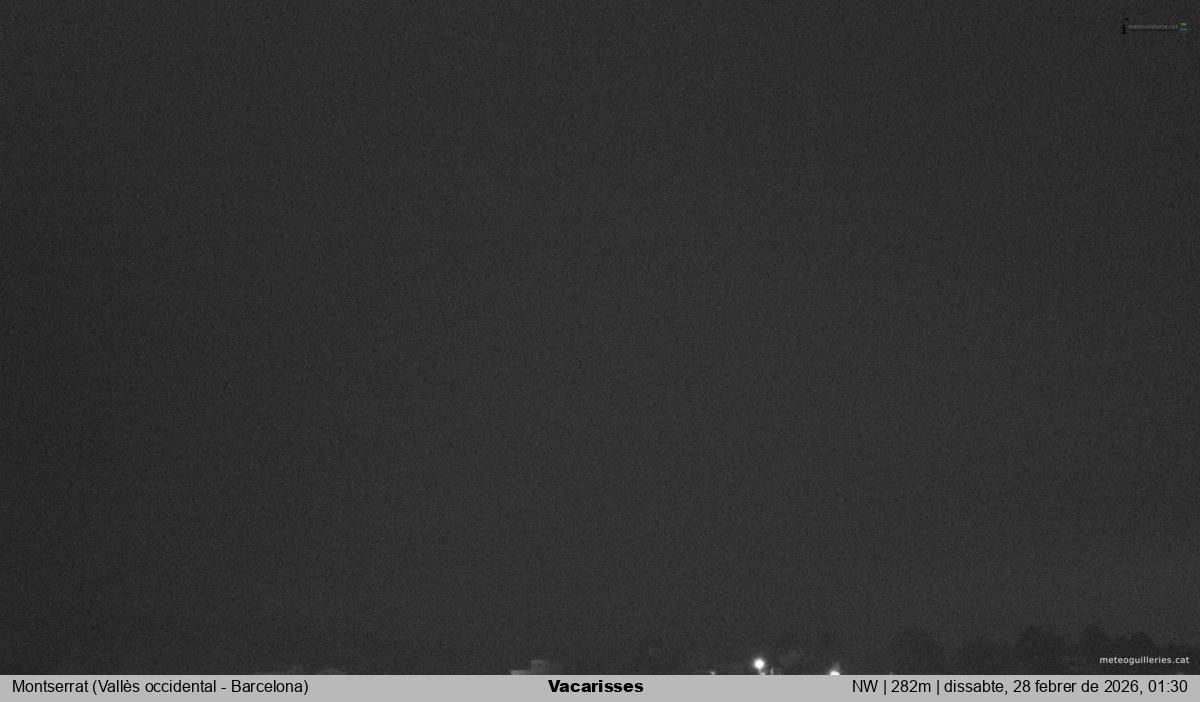
Task: Click the 01:30 timestamp
Action: coord(1168,687)
